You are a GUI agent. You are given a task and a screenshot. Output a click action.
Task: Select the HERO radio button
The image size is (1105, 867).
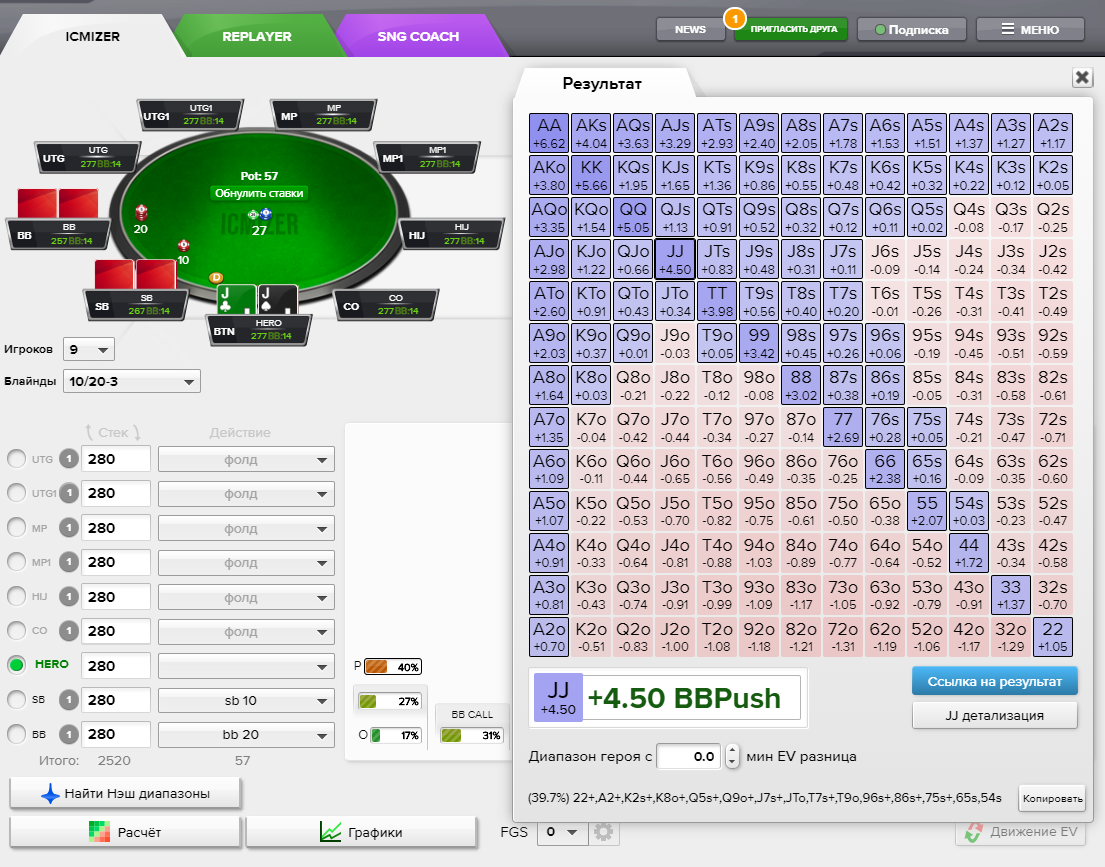pos(16,665)
